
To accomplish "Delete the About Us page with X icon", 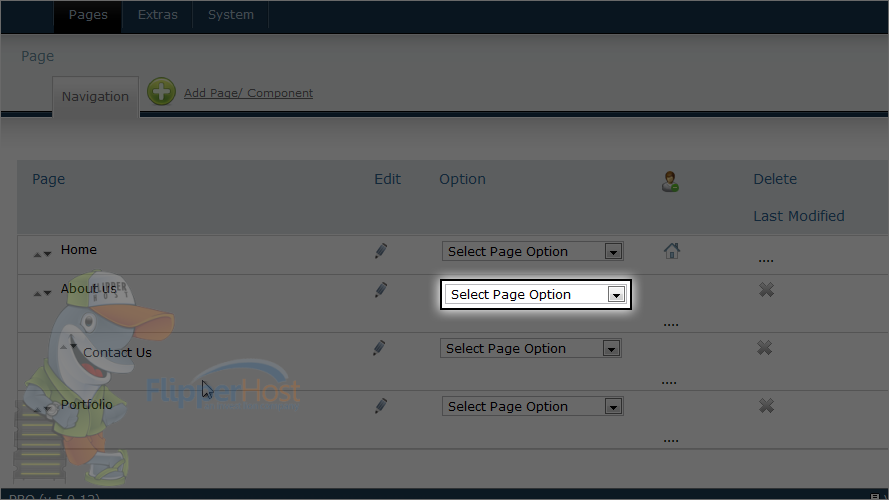I will (x=767, y=290).
